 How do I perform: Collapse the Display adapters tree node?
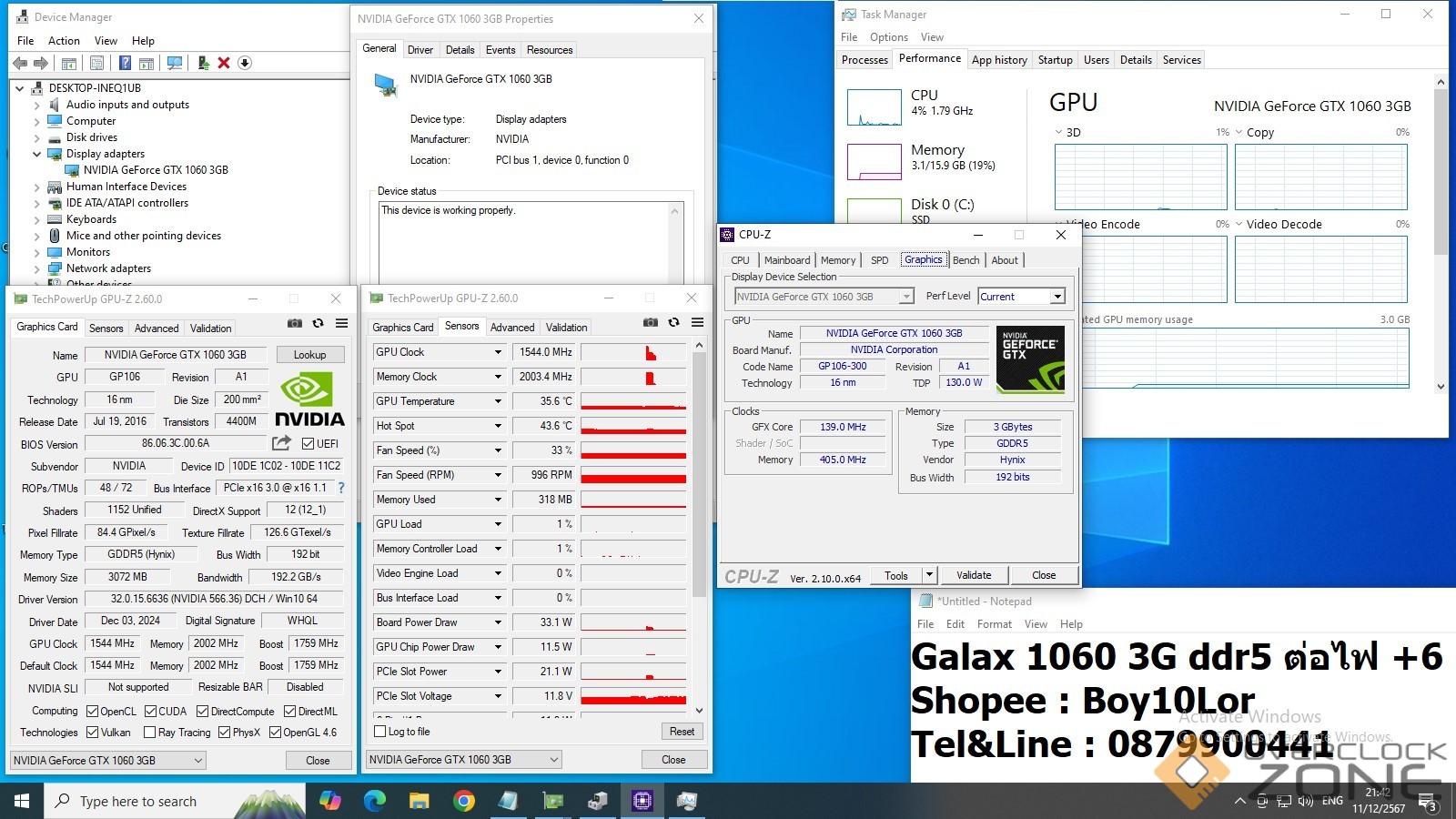36,154
